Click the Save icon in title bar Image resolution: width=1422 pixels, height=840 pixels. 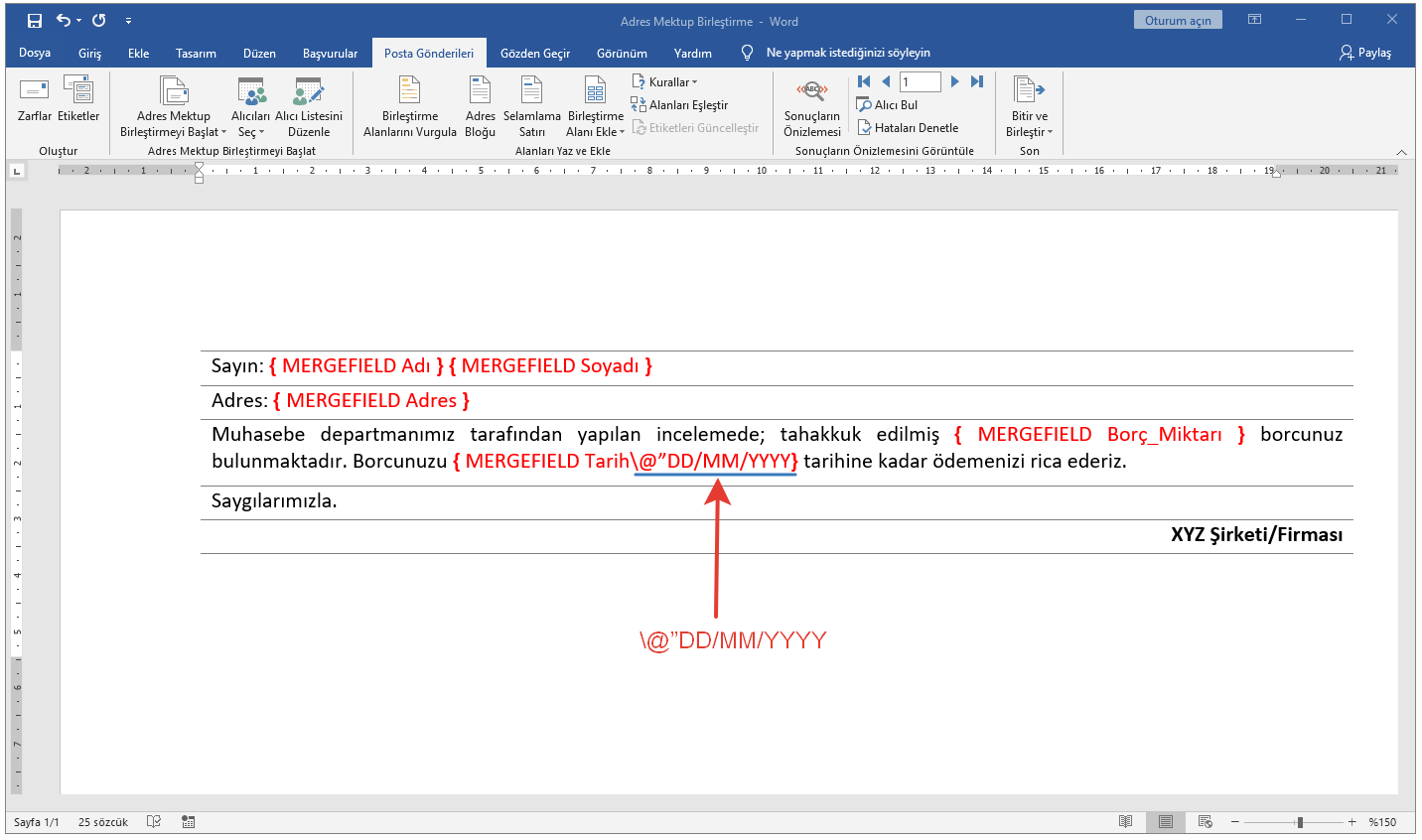click(35, 21)
